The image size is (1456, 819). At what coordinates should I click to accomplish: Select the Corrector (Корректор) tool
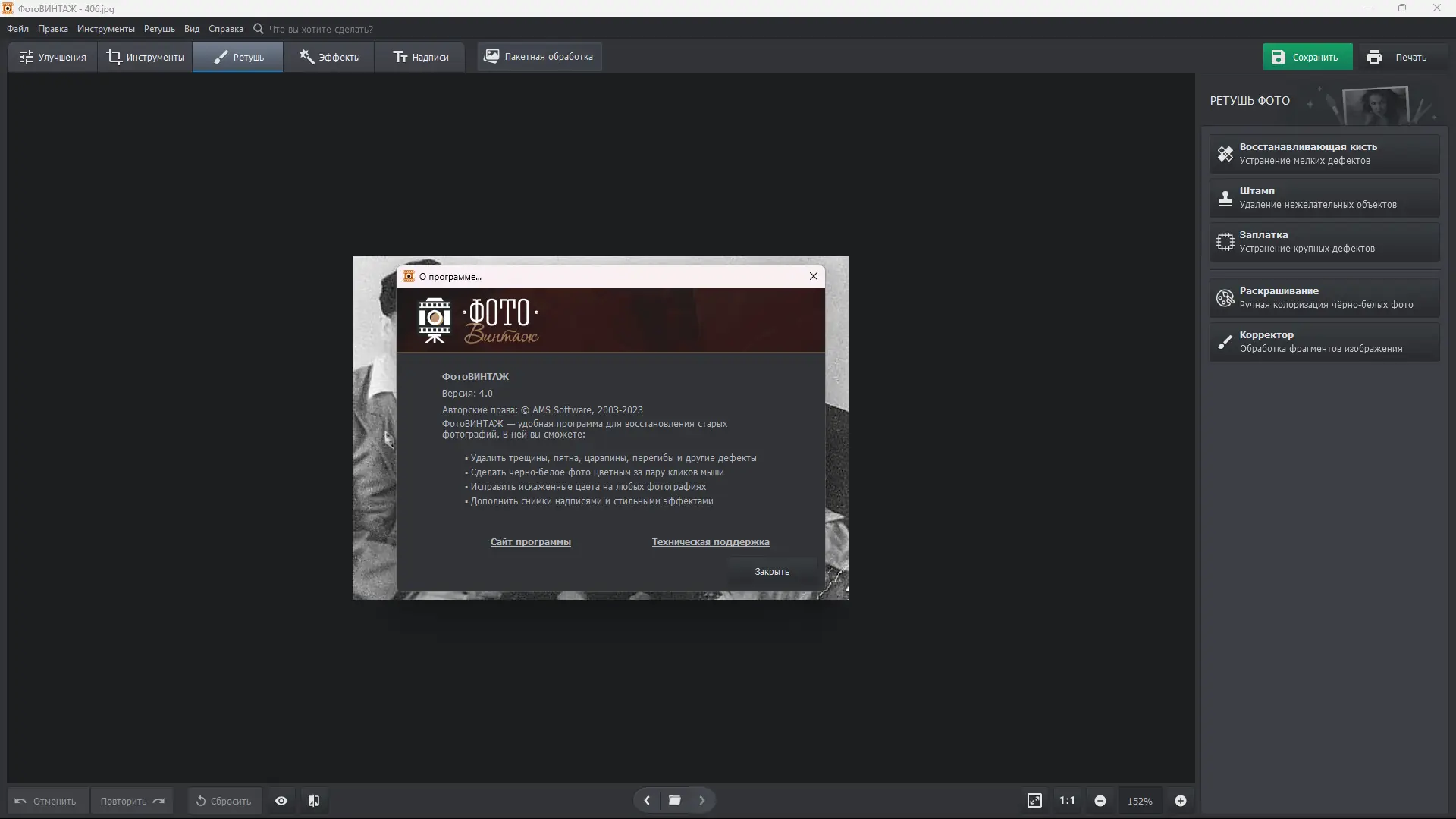(1324, 341)
